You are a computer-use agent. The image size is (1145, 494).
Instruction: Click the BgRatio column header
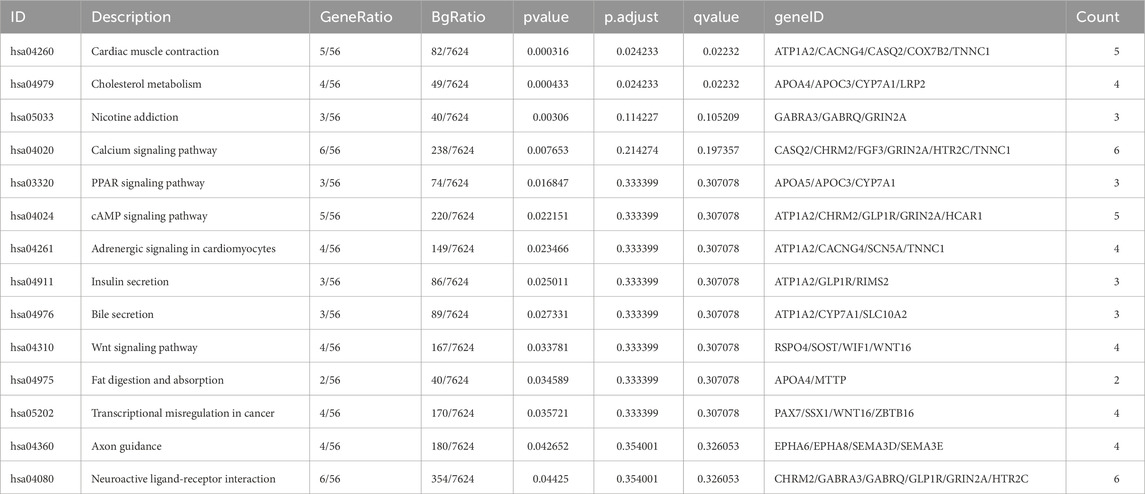click(x=459, y=17)
